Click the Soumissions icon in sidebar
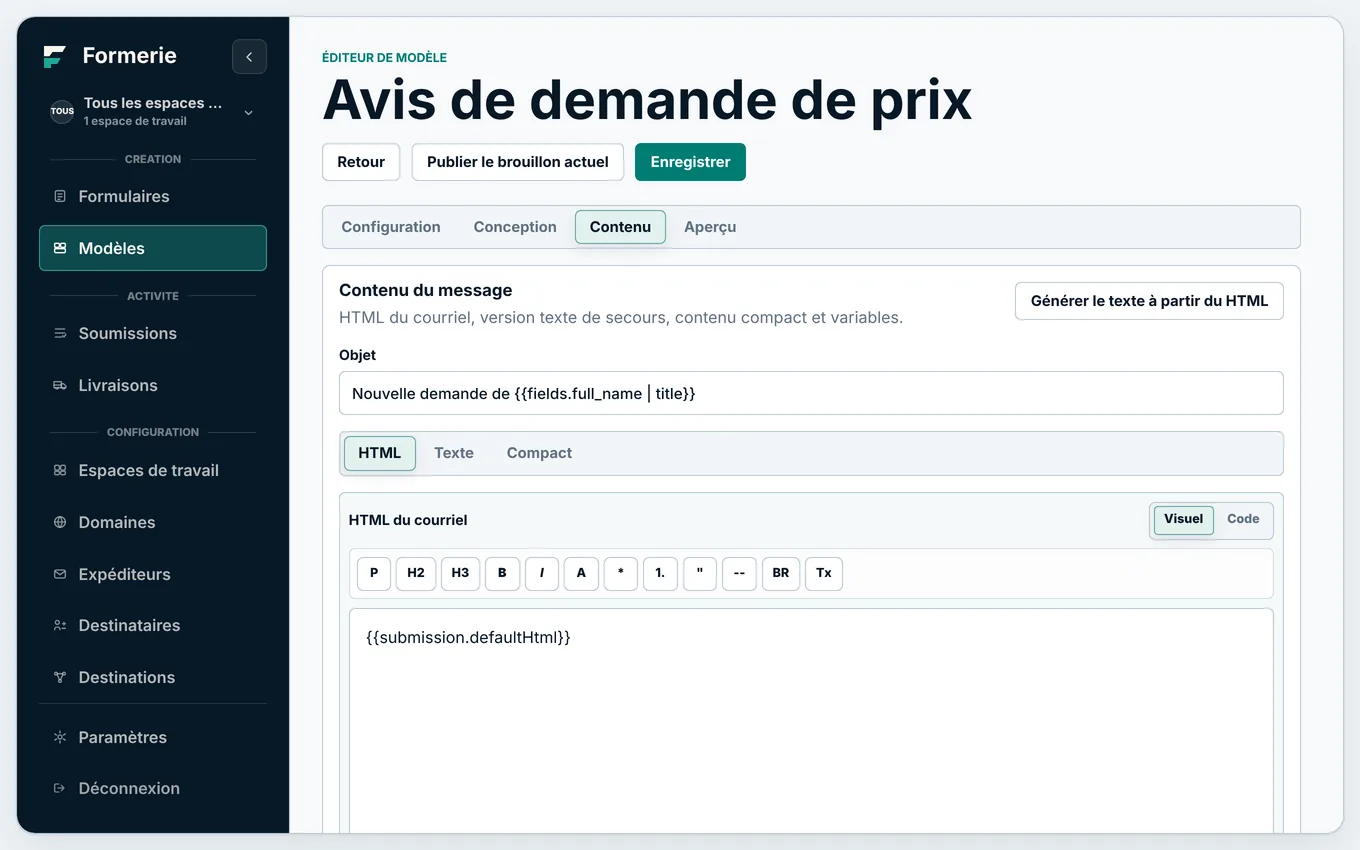1360x850 pixels. click(60, 333)
